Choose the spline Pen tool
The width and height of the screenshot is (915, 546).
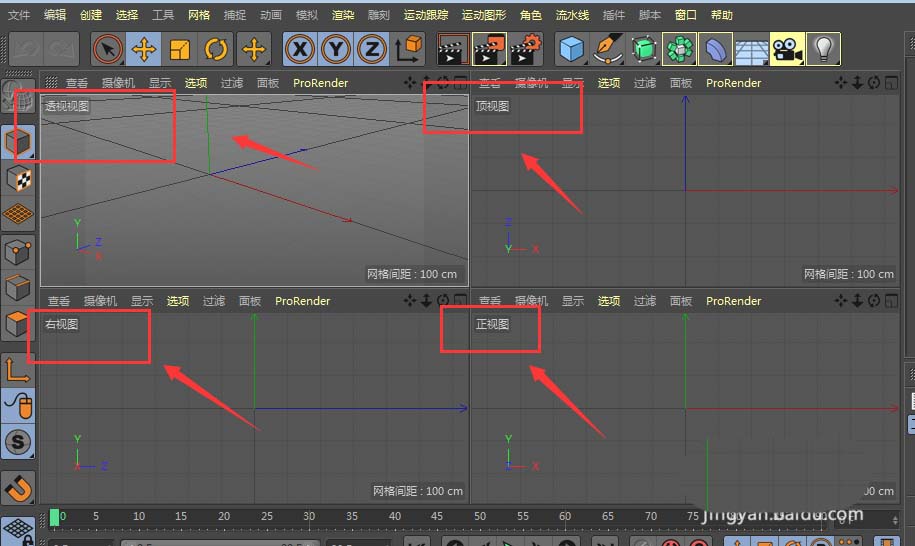[607, 49]
